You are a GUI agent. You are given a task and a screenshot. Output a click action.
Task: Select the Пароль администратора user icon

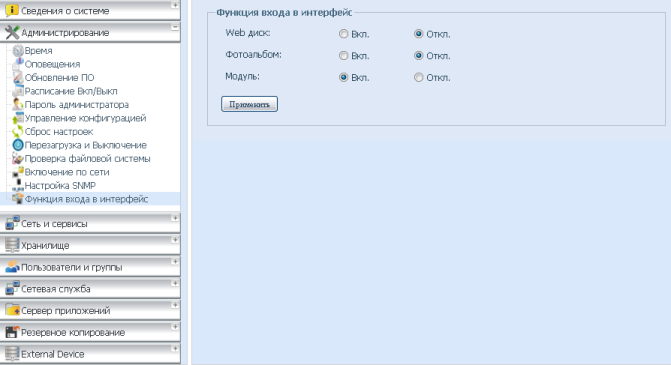tap(18, 104)
